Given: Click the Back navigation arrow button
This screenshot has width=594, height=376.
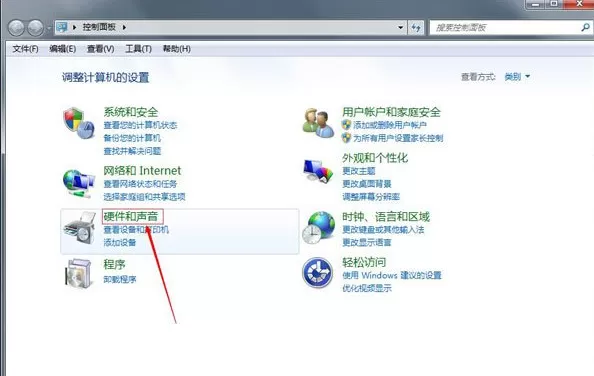Looking at the screenshot, I should [16, 28].
